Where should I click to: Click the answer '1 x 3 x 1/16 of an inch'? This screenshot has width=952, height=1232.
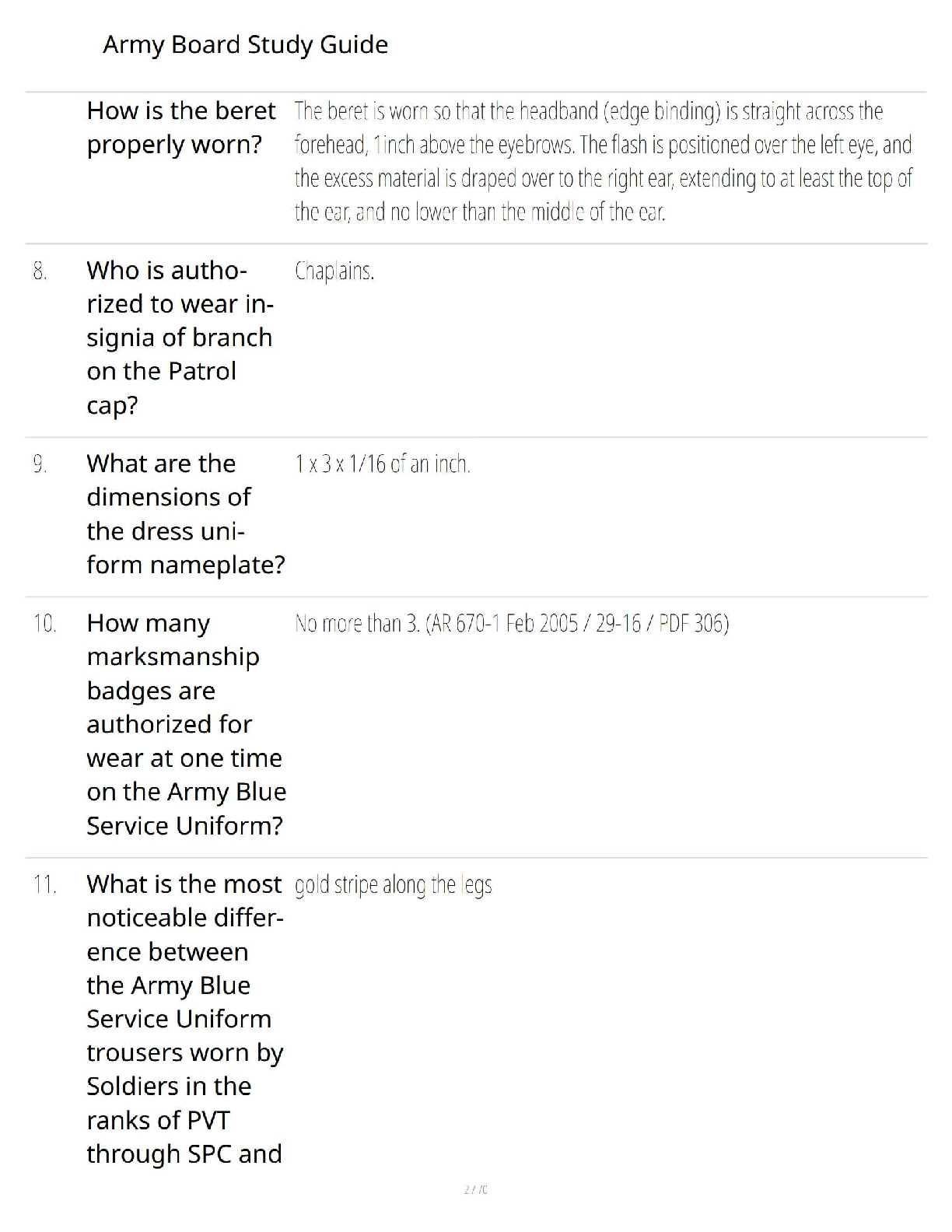coord(382,464)
